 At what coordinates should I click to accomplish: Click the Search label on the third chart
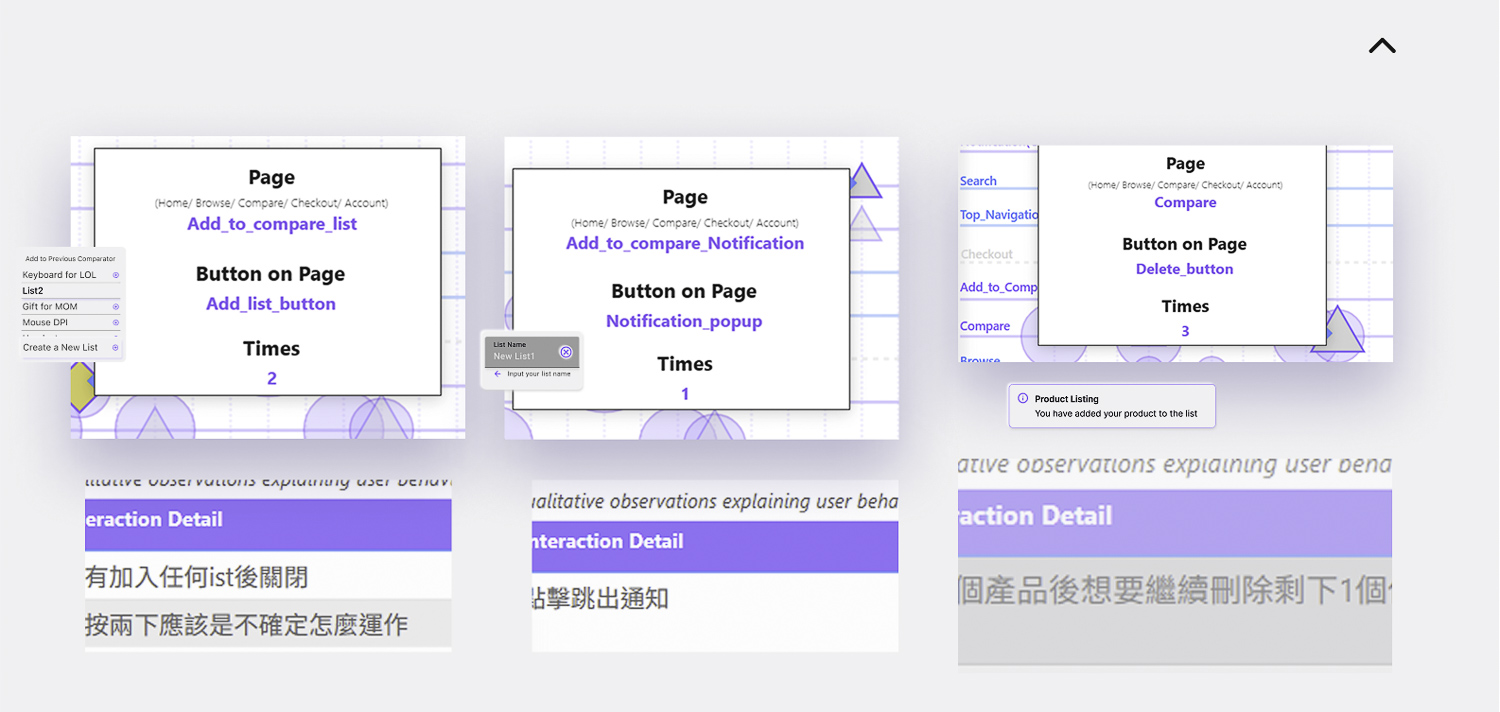click(978, 181)
